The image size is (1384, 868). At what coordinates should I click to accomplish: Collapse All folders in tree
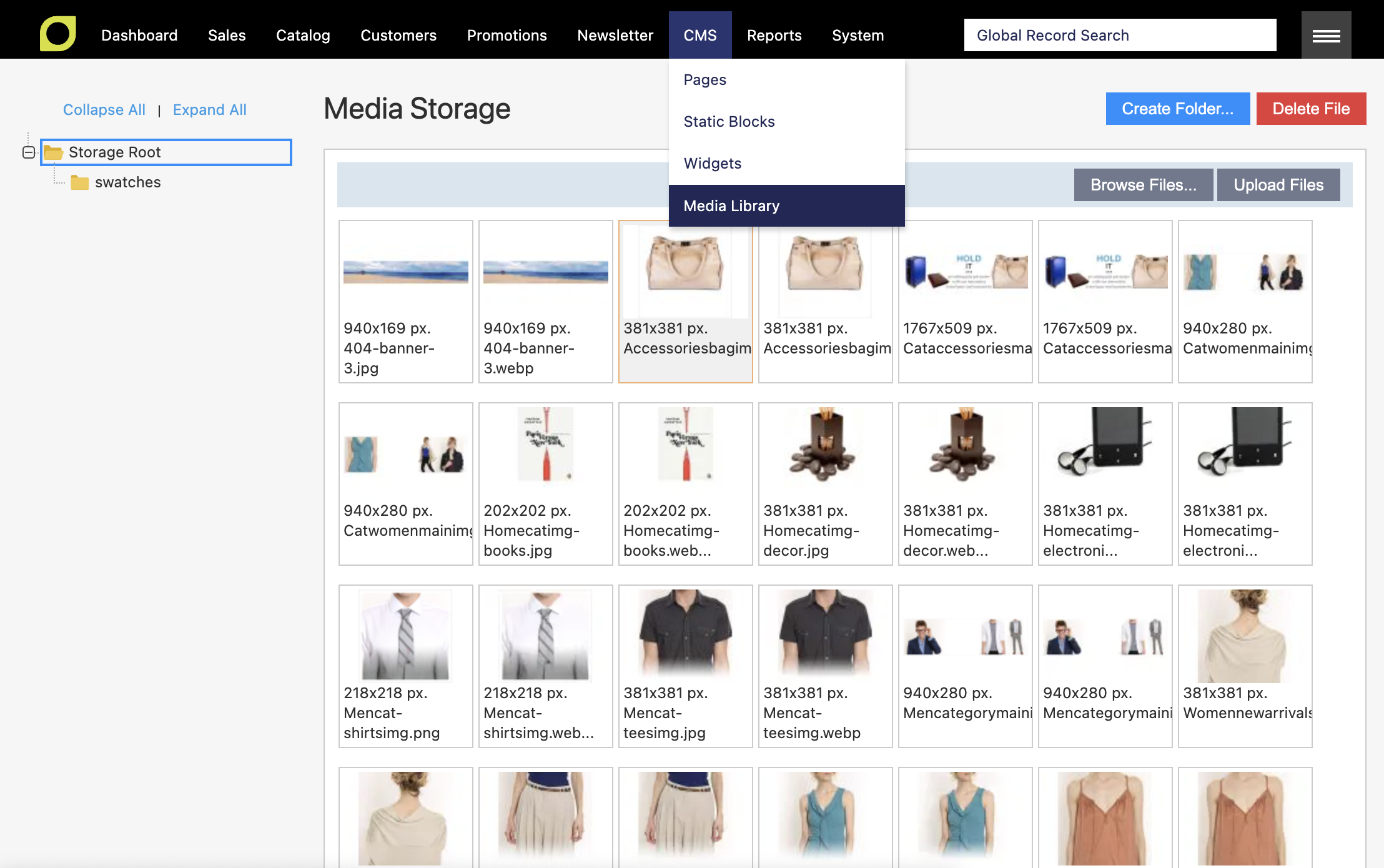[x=104, y=110]
